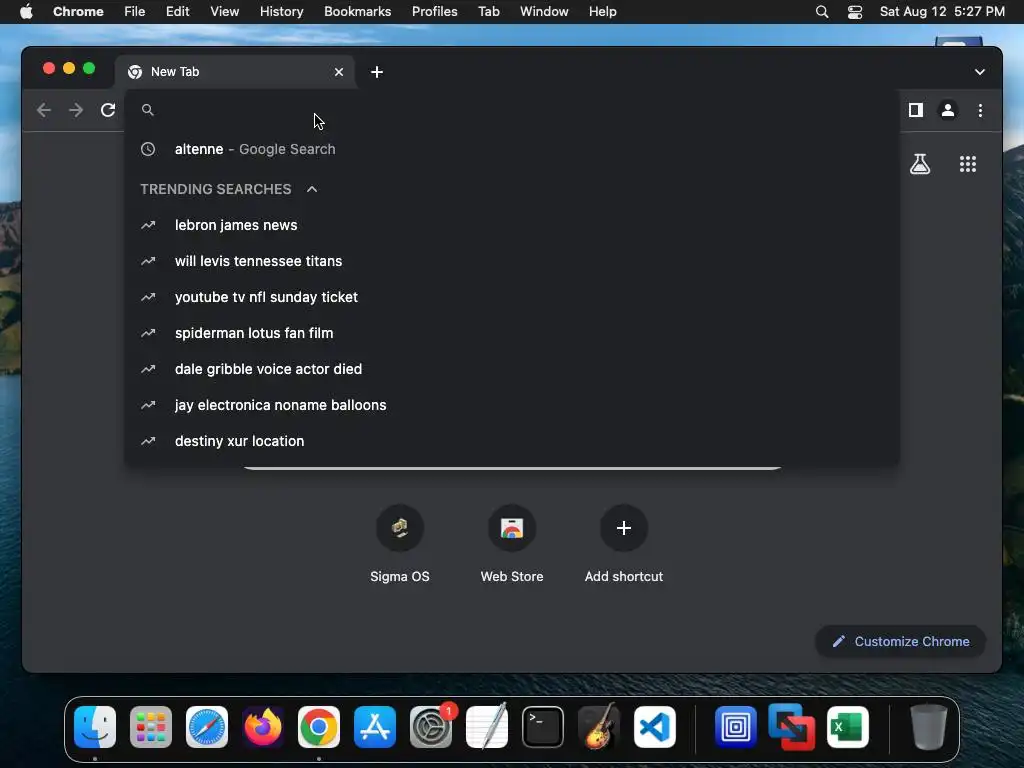Image resolution: width=1024 pixels, height=768 pixels.
Task: Expand the tab search chevron
Action: click(x=980, y=72)
